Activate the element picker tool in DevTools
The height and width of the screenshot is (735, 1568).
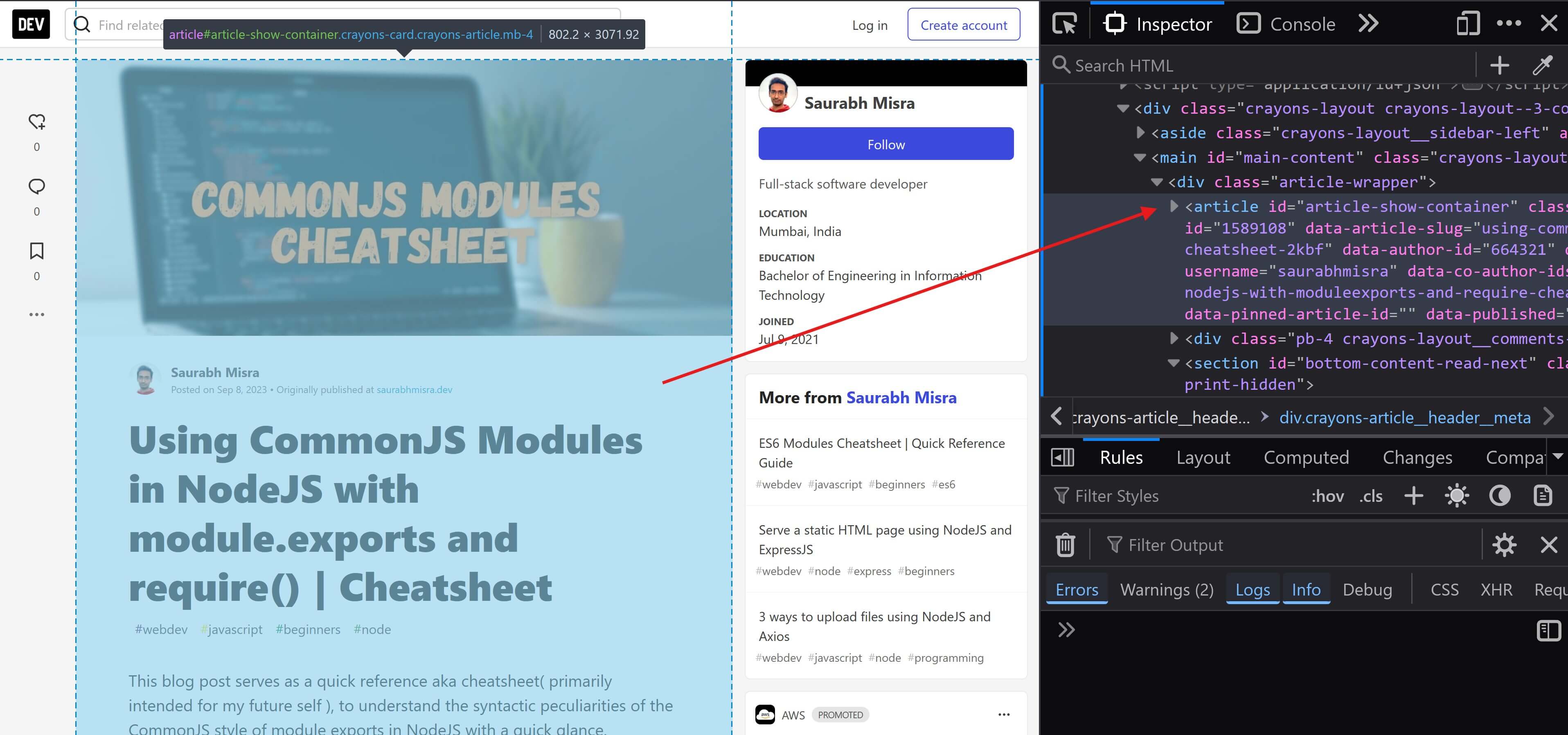[1065, 24]
